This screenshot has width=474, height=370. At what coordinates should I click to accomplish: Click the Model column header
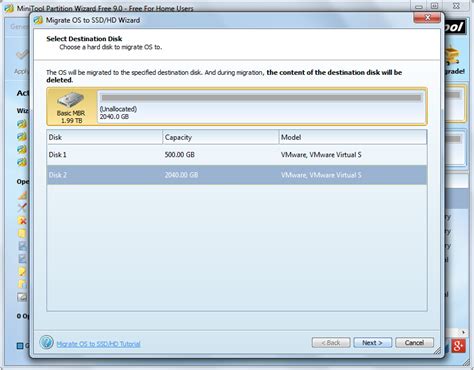[x=353, y=137]
